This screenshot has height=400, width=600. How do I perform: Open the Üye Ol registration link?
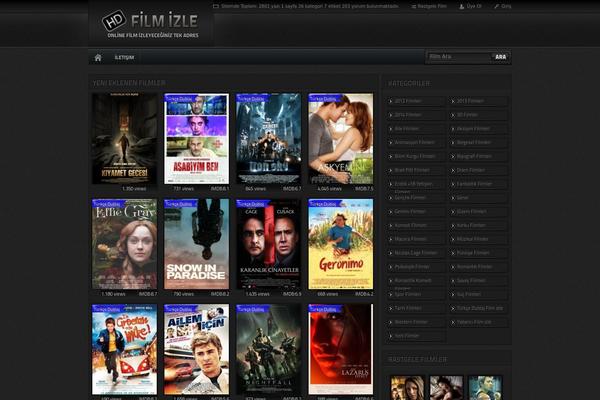[x=474, y=7]
